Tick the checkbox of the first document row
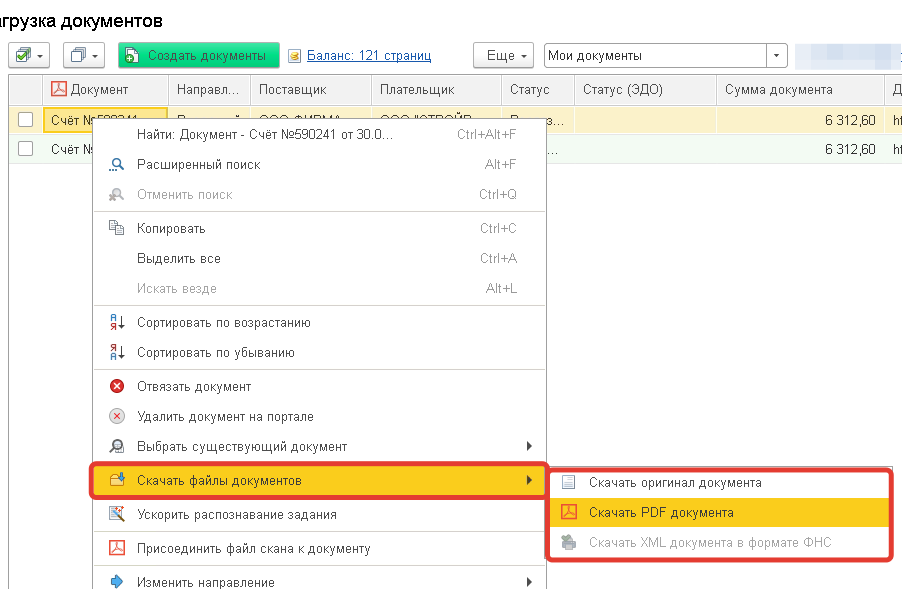Viewport: 902px width, 589px height. click(x=25, y=120)
